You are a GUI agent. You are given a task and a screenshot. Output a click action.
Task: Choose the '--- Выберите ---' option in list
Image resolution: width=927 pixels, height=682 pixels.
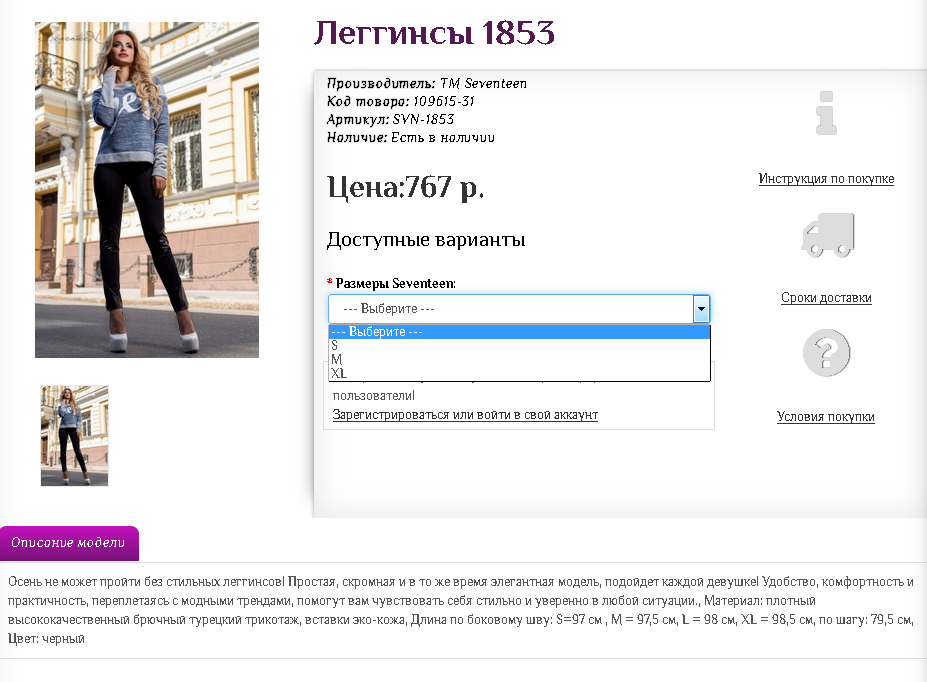click(519, 332)
